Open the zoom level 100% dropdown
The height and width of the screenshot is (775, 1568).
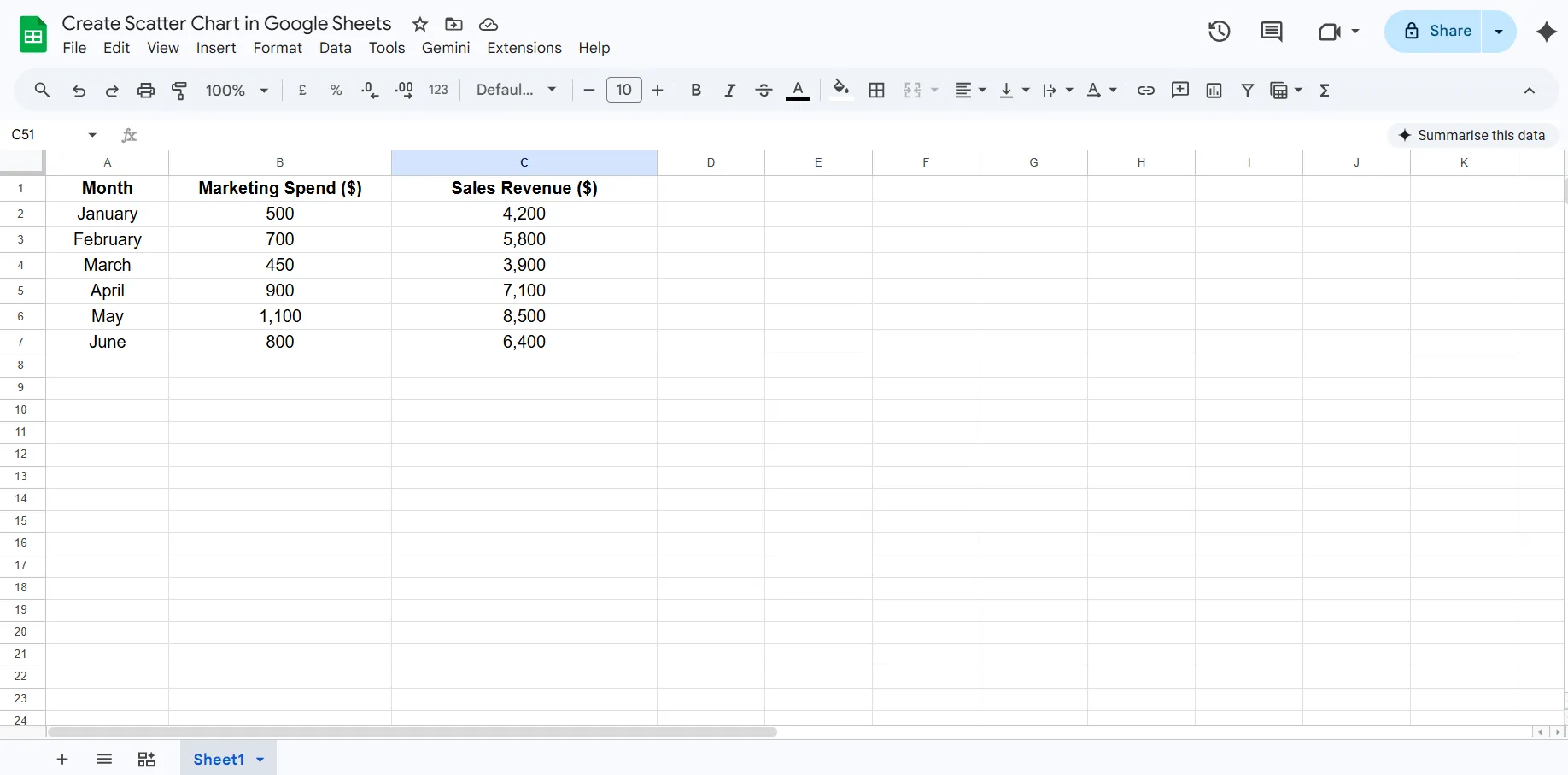click(x=237, y=90)
